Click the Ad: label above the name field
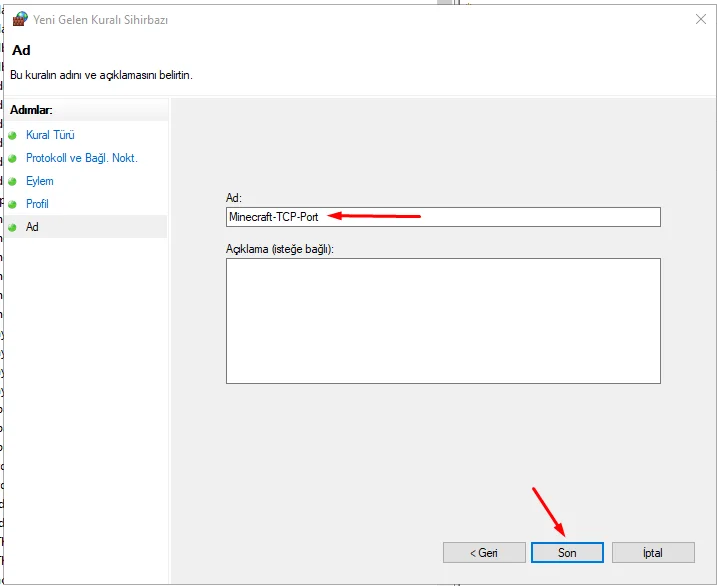 [234, 198]
